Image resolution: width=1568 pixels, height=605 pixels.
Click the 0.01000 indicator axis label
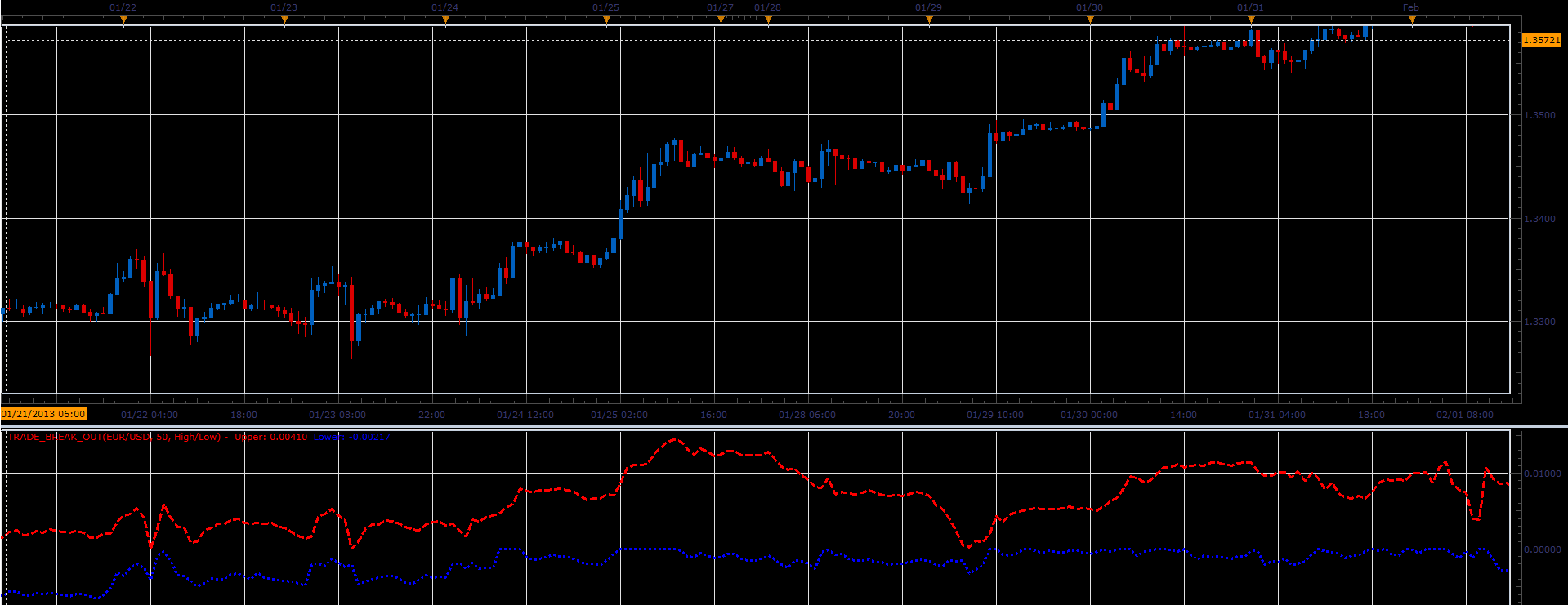pos(1543,474)
